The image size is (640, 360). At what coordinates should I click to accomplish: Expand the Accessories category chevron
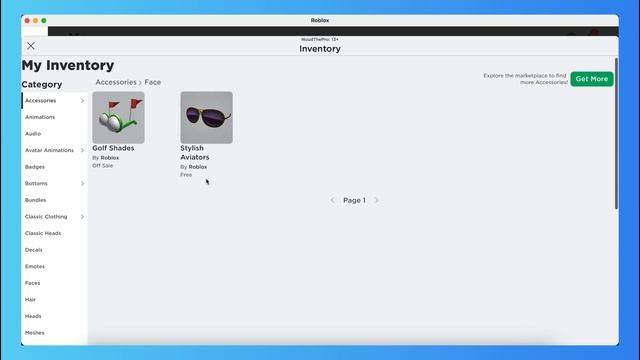click(82, 100)
